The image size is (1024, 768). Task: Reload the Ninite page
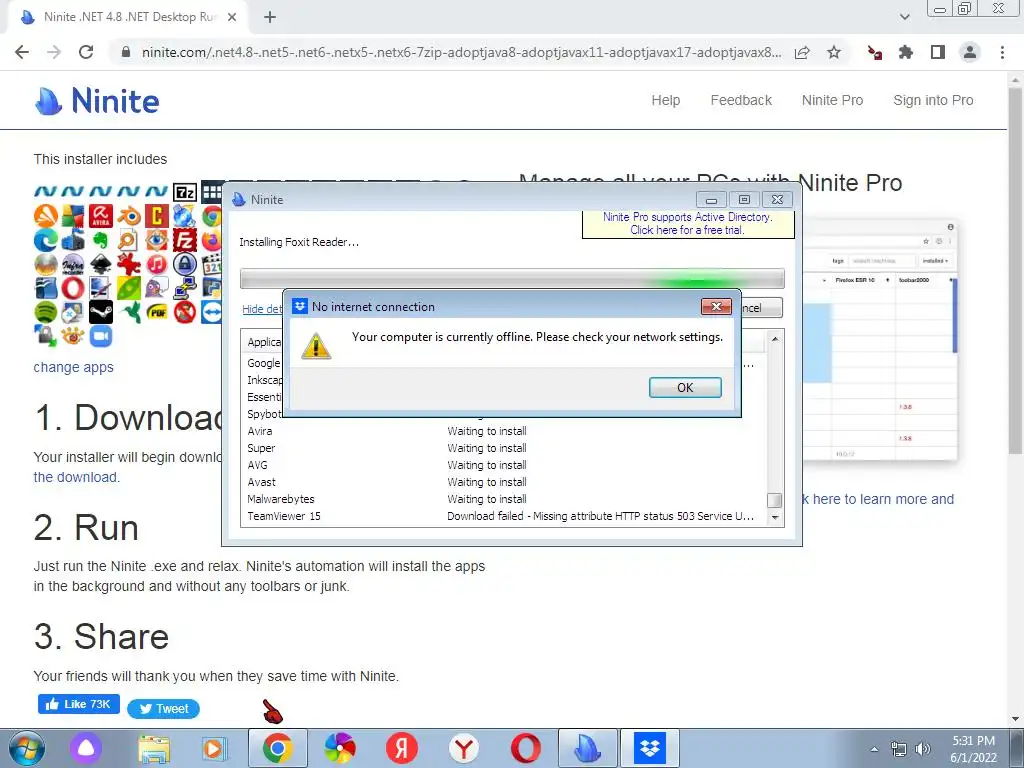(86, 52)
